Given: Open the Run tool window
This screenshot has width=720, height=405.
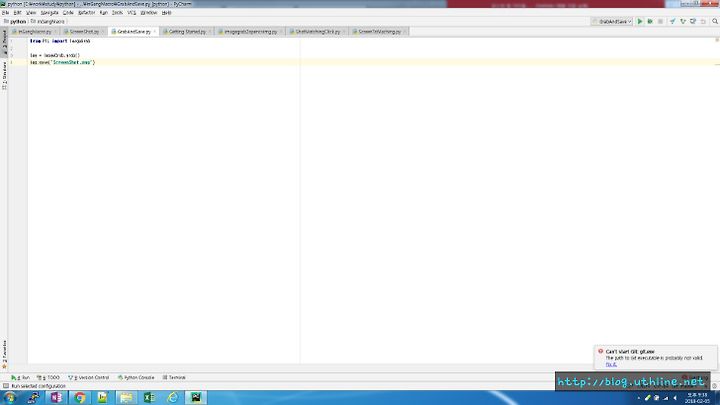Looking at the screenshot, I should click(x=20, y=377).
